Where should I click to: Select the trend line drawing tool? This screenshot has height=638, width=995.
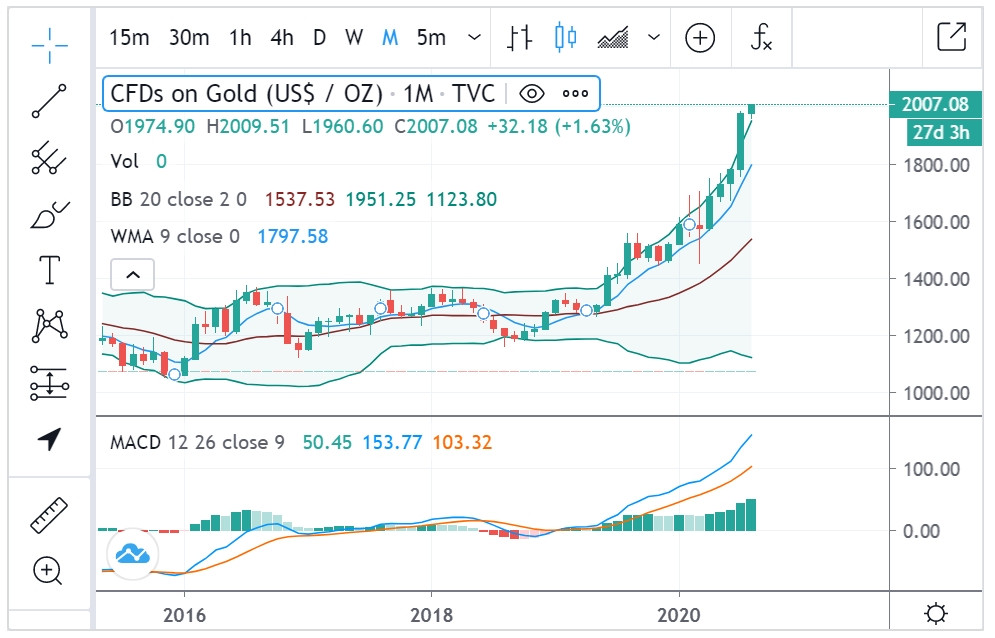click(49, 101)
